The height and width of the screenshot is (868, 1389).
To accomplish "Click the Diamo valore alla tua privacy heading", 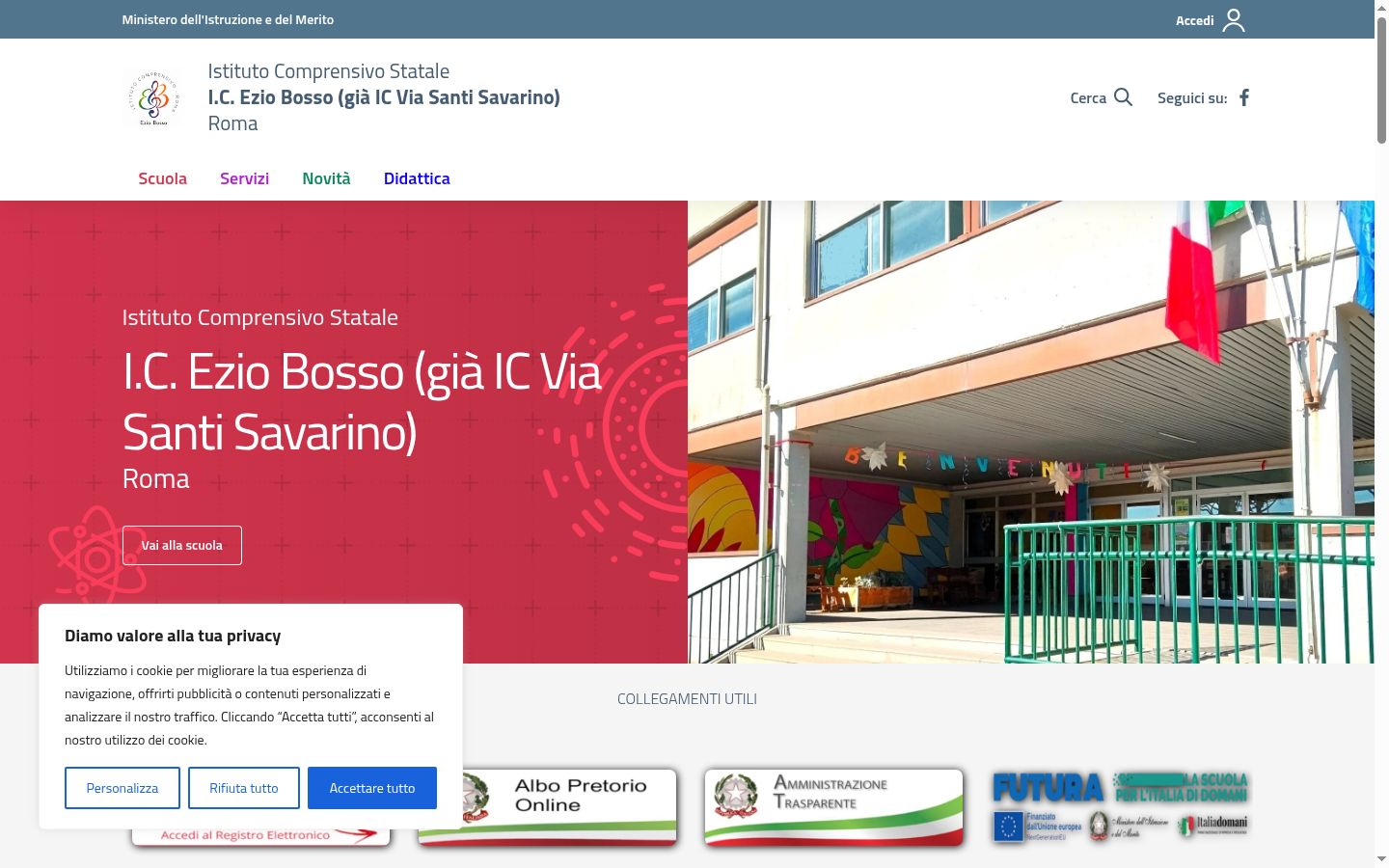I will [x=173, y=636].
